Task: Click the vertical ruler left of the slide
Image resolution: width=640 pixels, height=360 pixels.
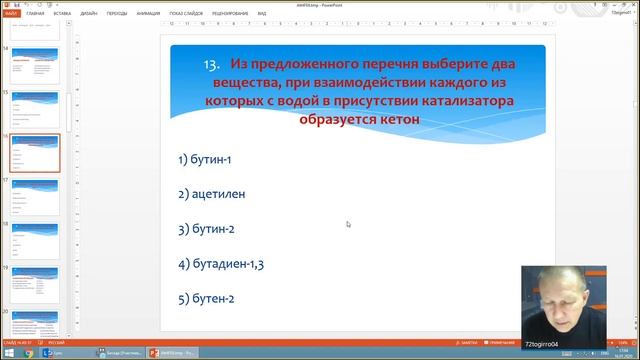Action: [x=77, y=182]
